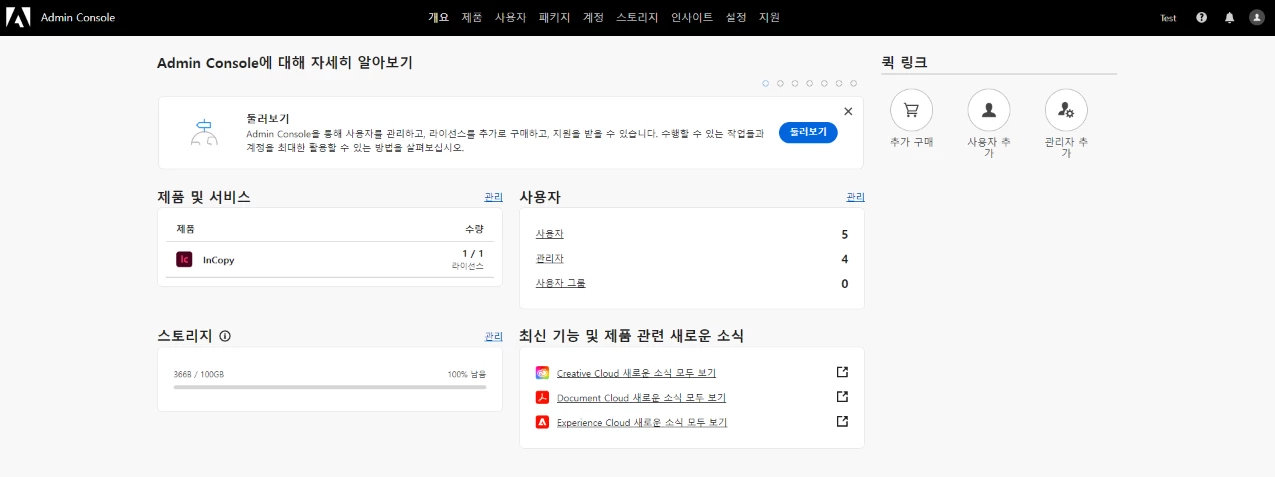
Task: Open the 사용자 link showing count 5
Action: coord(549,234)
